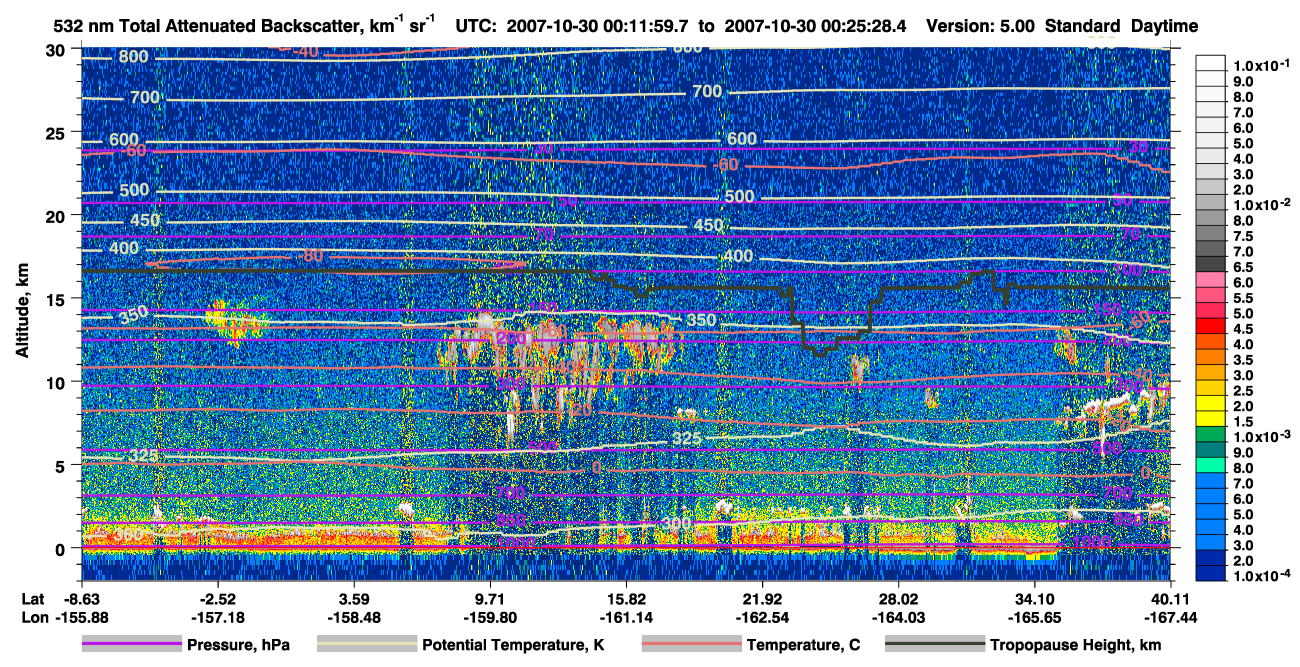Click the red color bar swatch labeled 4.5
The width and height of the screenshot is (1300, 667).
coord(1209,325)
